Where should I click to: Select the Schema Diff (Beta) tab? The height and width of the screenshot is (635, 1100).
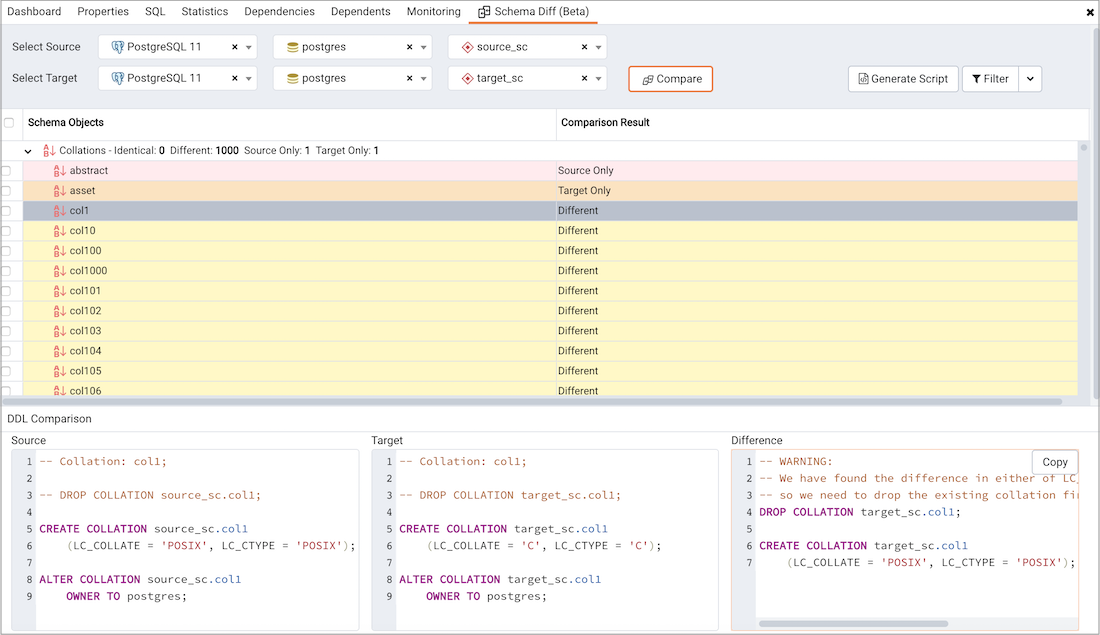533,12
